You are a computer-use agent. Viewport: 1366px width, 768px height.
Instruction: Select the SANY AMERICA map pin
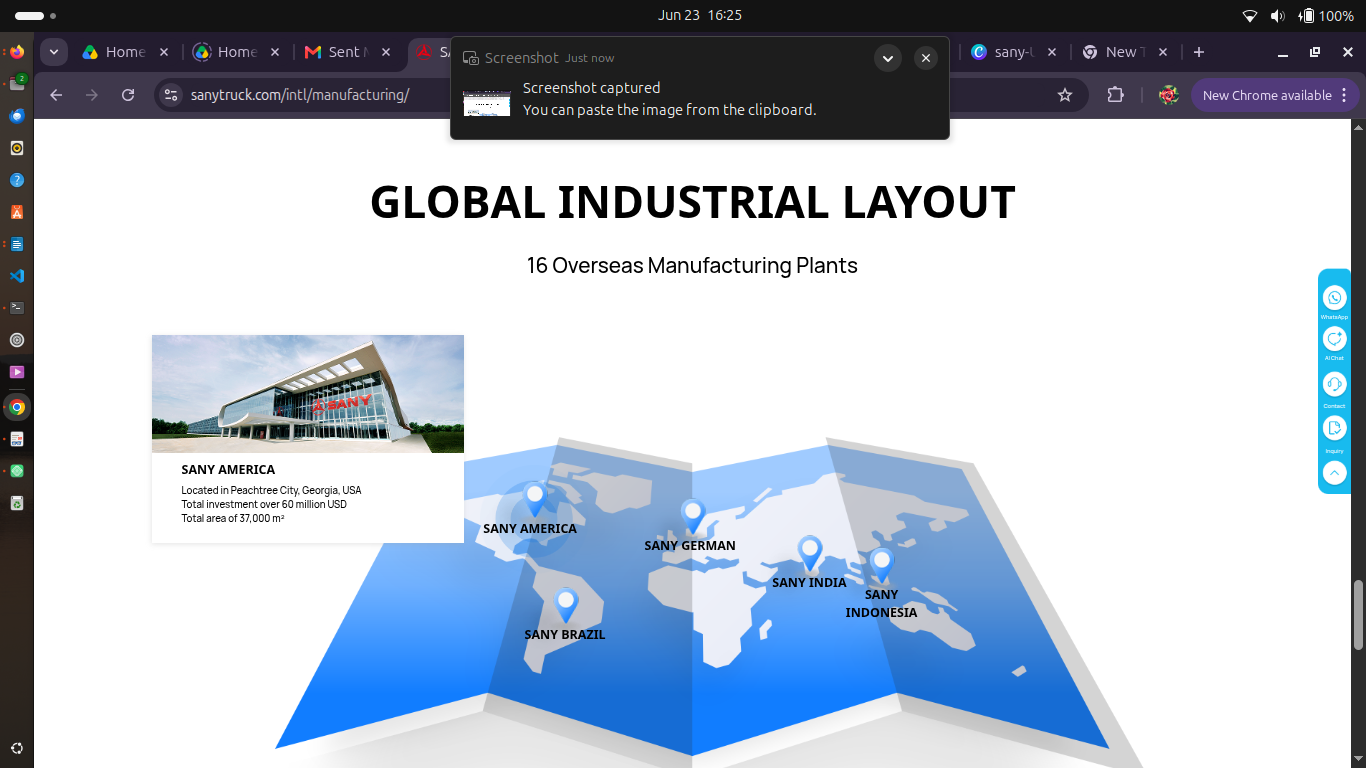(535, 498)
